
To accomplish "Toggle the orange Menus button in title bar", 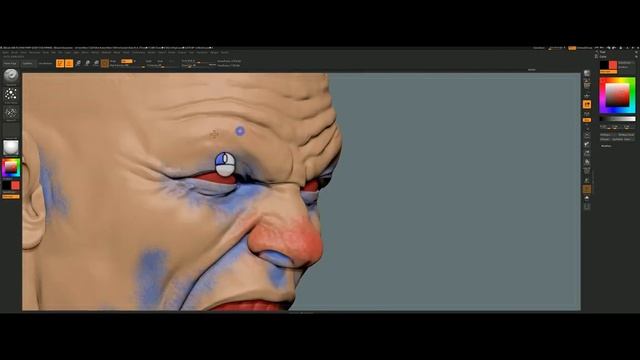I will pyautogui.click(x=572, y=48).
